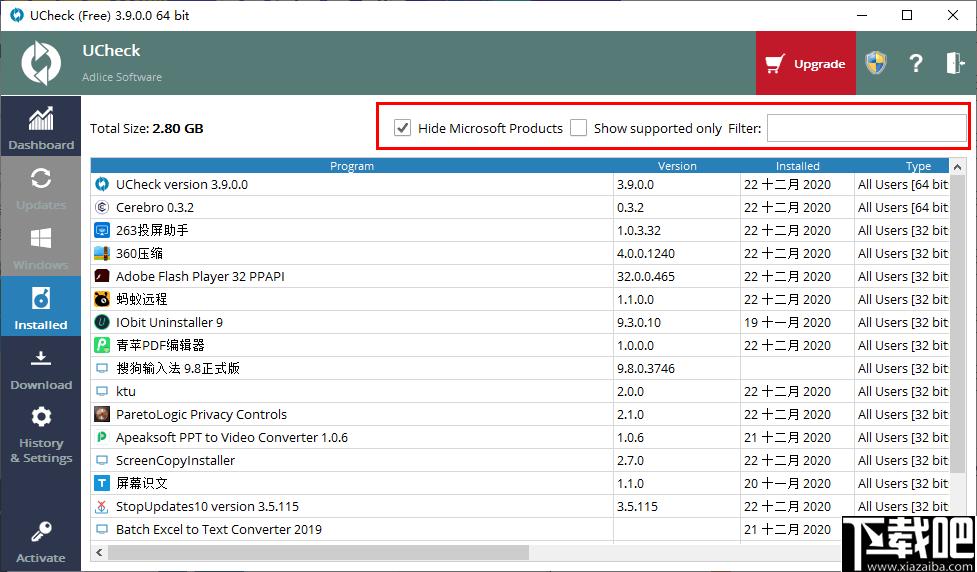Minimize the UCheck window
This screenshot has height=572, width=977.
[x=862, y=15]
